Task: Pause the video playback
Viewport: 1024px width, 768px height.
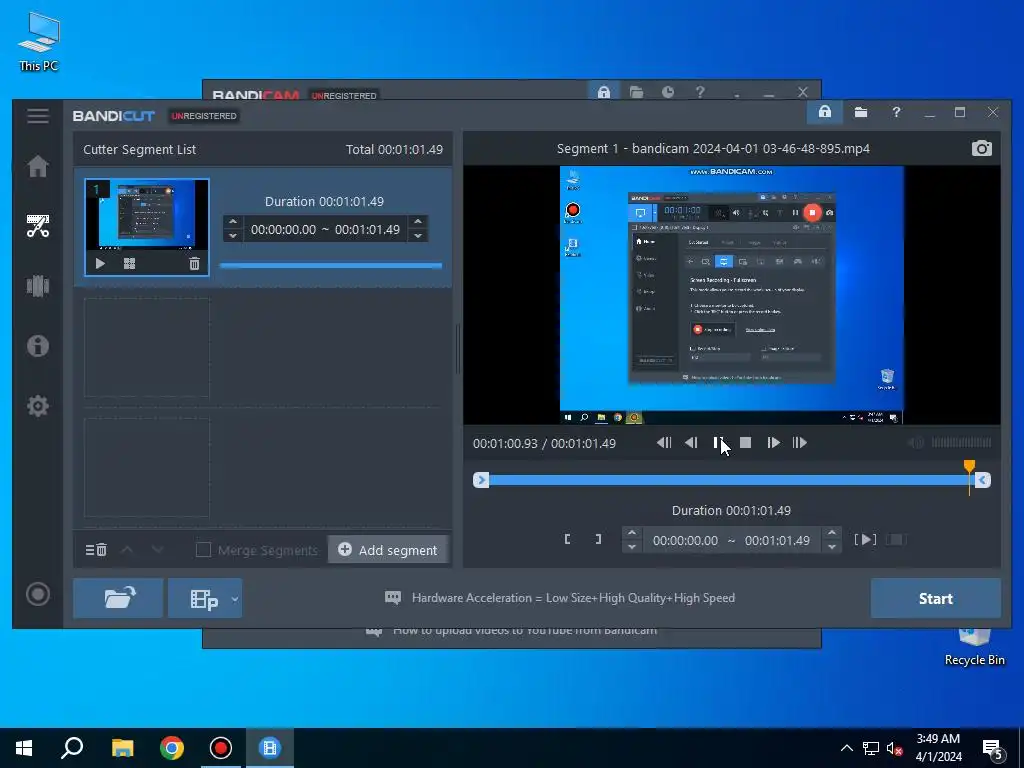Action: coord(718,443)
